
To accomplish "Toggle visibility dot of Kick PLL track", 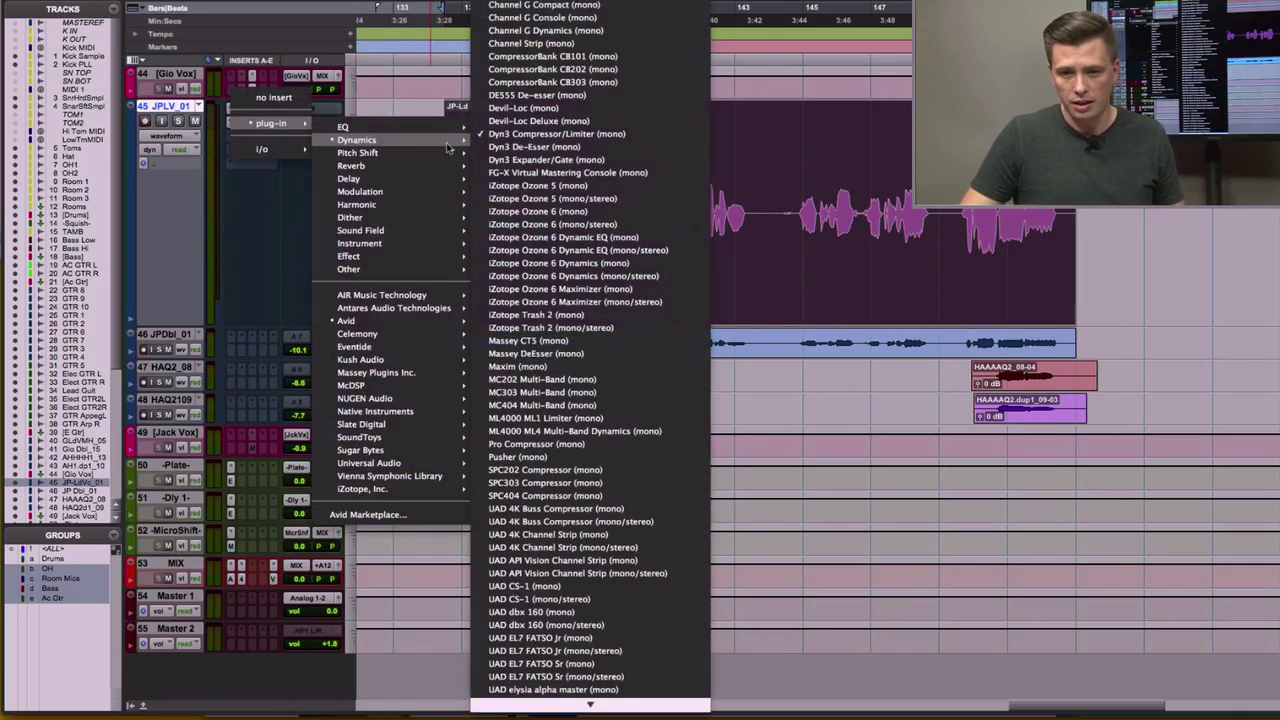I will [x=14, y=65].
